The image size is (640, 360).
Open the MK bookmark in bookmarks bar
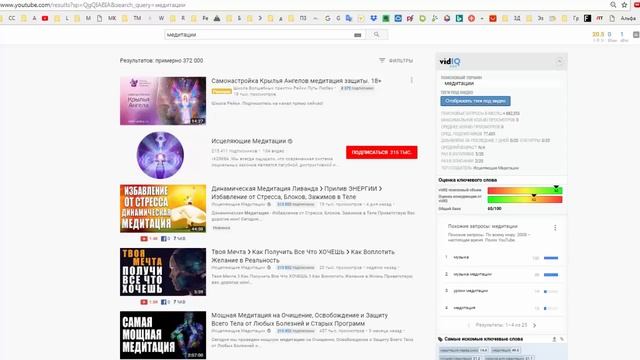point(112,18)
